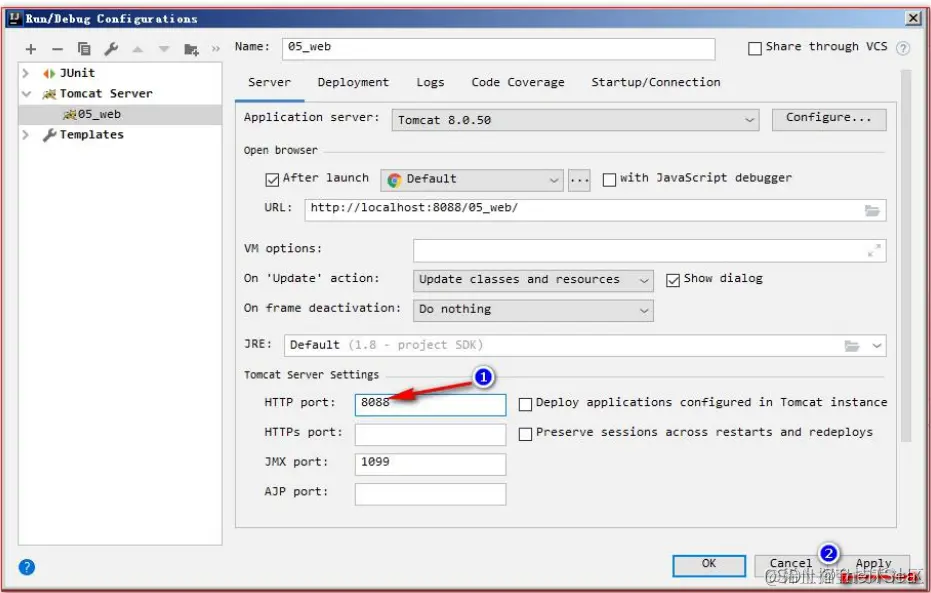Collapse the Tomcat Server tree node
Image resolution: width=931 pixels, height=593 pixels.
point(26,94)
